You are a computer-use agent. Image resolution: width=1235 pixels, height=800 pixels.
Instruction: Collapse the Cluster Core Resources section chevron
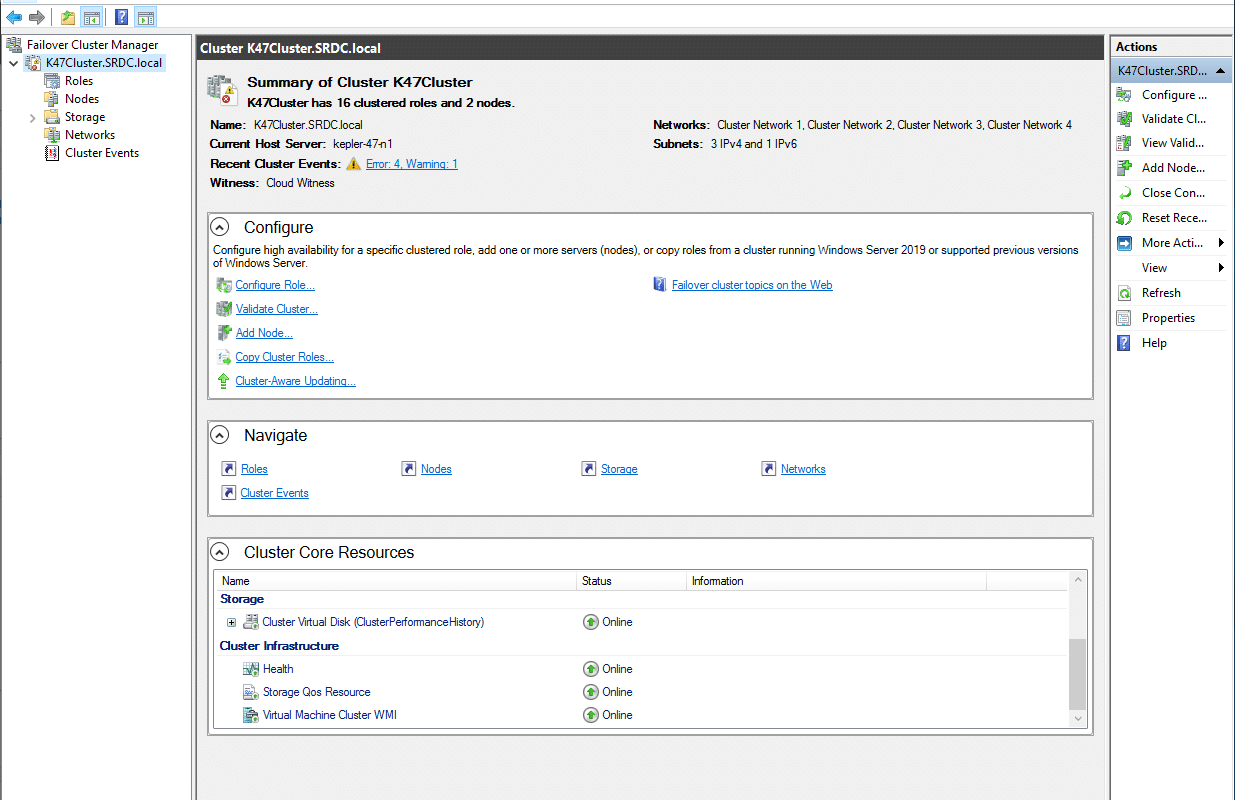tap(220, 552)
